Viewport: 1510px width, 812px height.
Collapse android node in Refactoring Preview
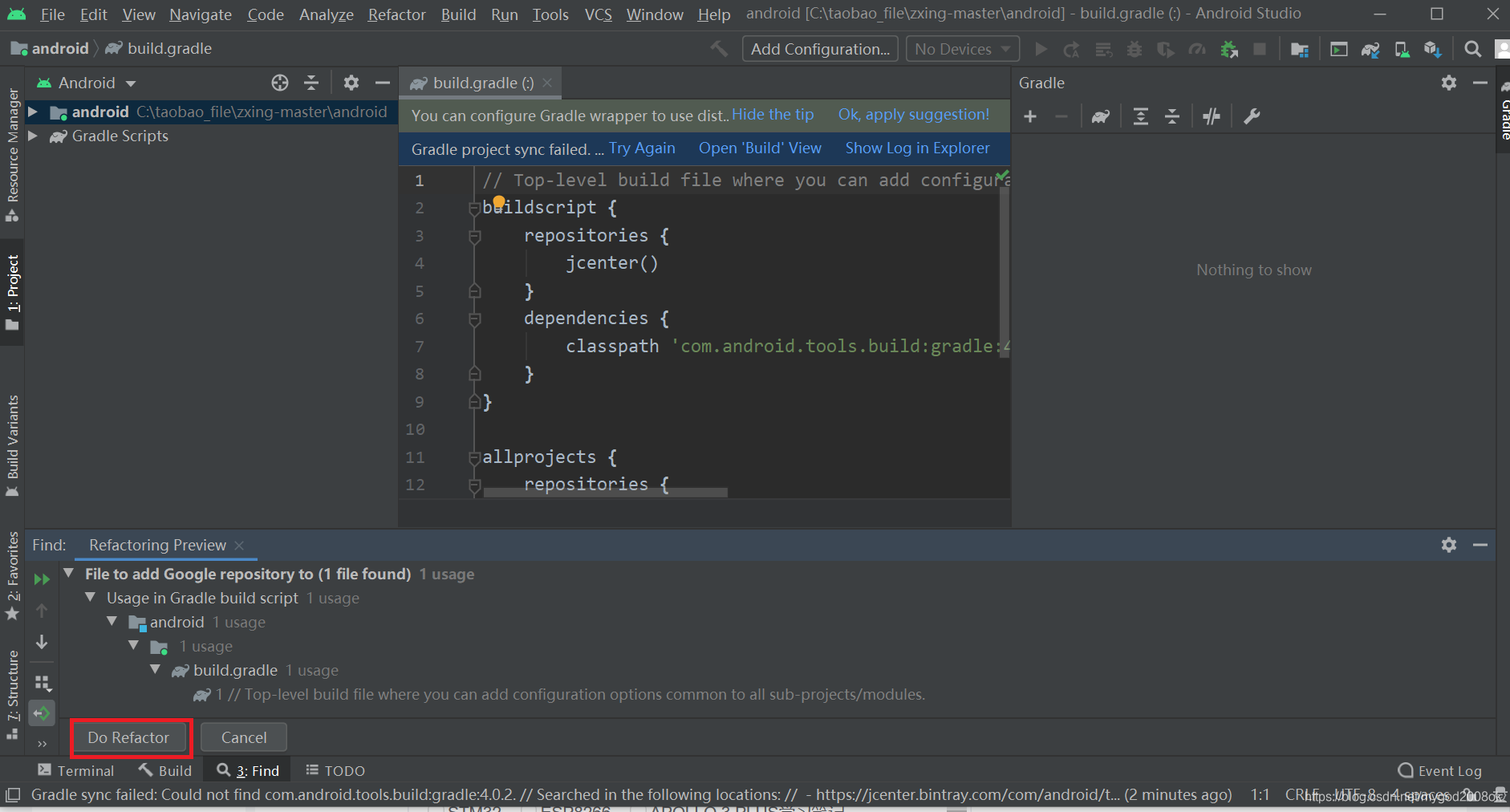pyautogui.click(x=112, y=621)
